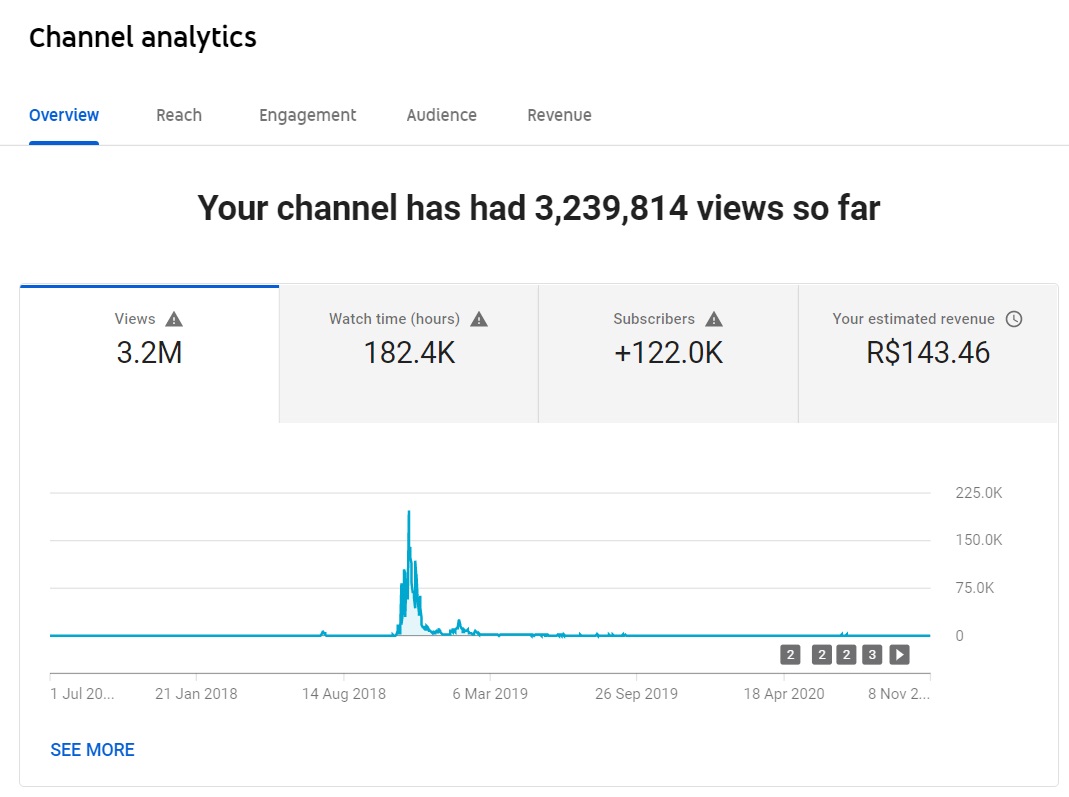Click the leftmost "2" video marker

(790, 655)
